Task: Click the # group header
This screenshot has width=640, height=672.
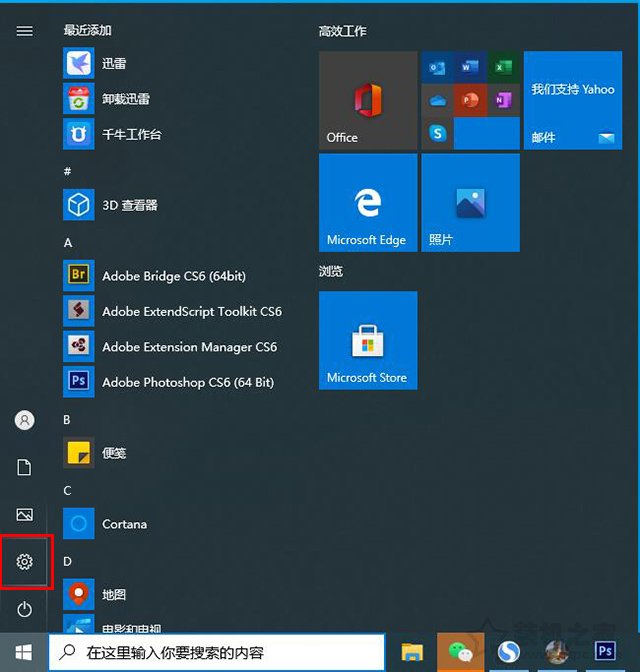Action: coord(68,171)
